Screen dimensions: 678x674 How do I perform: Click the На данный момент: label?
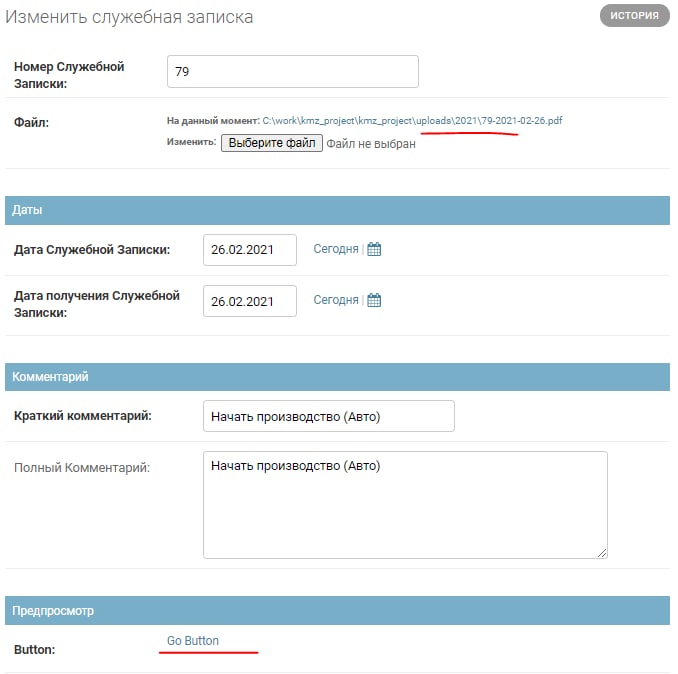tap(213, 121)
